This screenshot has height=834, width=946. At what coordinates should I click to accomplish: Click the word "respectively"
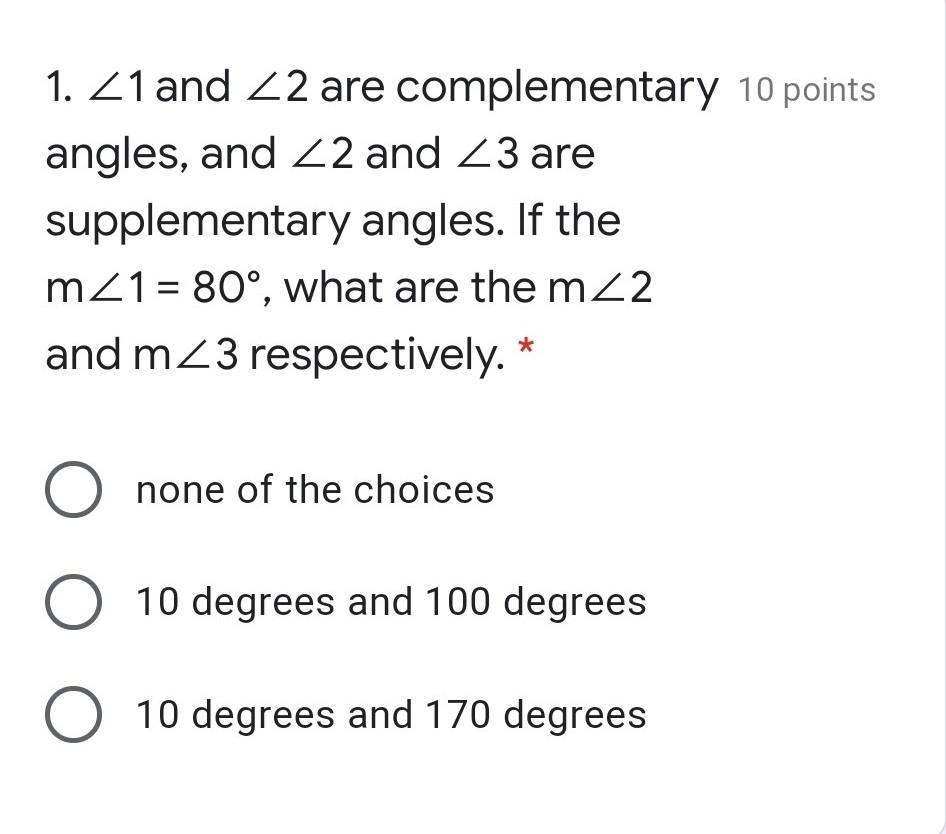point(377,356)
